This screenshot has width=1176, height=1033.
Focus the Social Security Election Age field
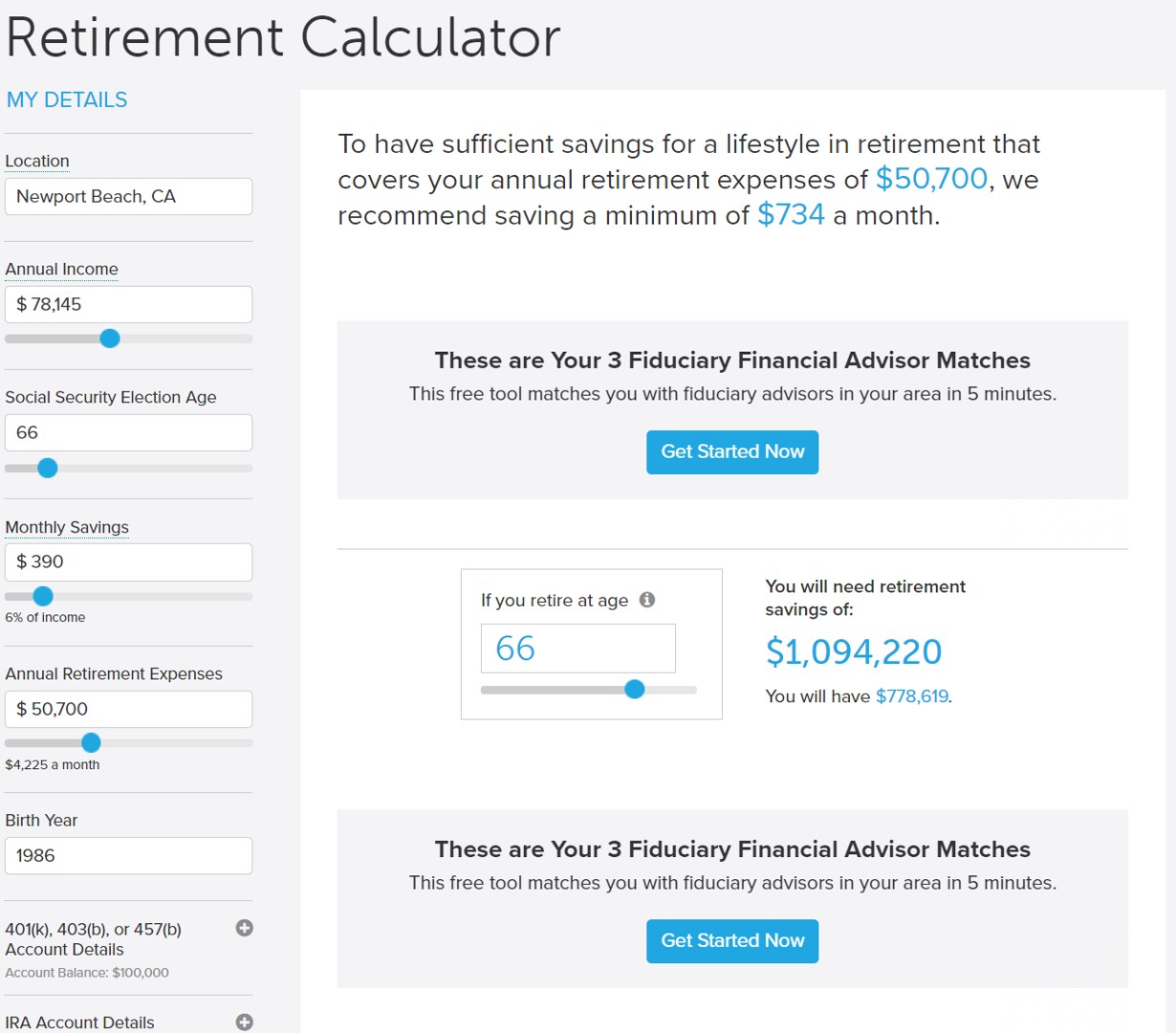tap(129, 432)
